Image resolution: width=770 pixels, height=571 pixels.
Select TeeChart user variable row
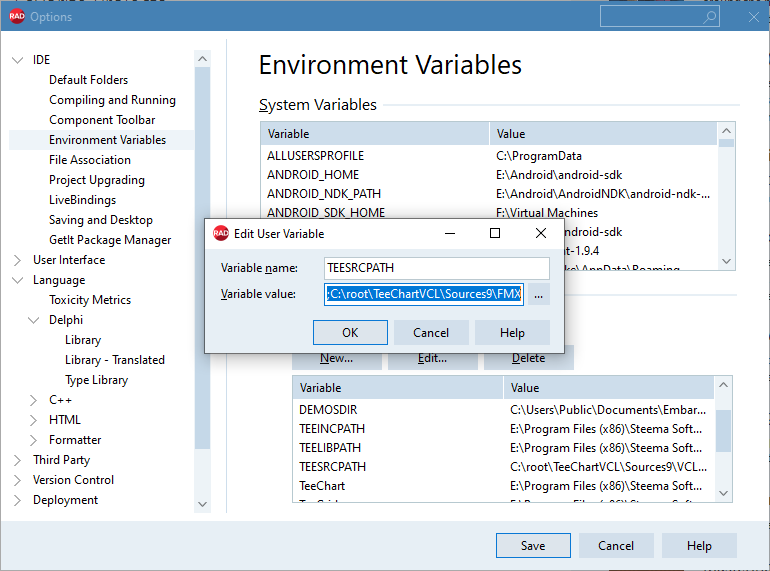503,486
